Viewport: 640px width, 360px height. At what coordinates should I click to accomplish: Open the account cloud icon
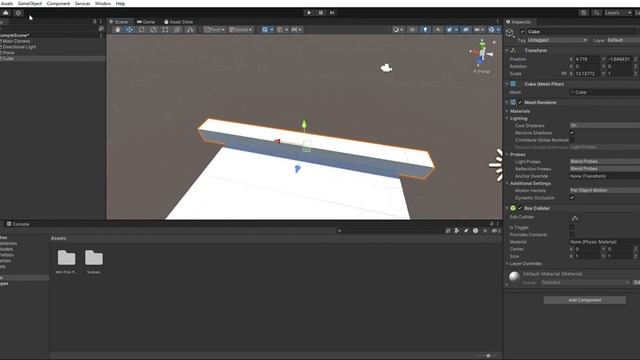pyautogui.click(x=6, y=13)
